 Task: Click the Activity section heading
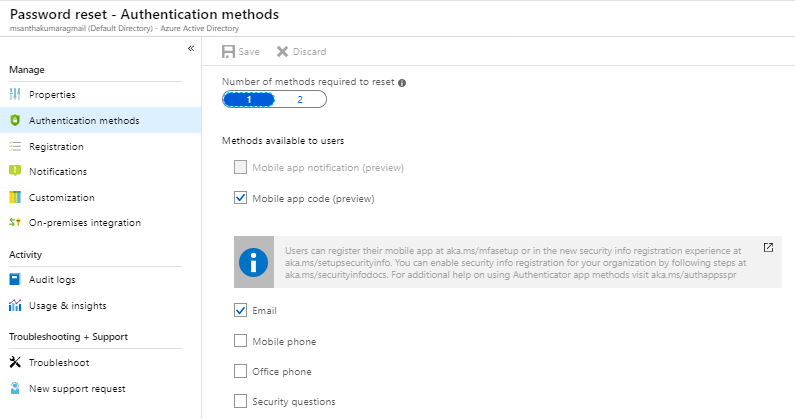point(25,255)
